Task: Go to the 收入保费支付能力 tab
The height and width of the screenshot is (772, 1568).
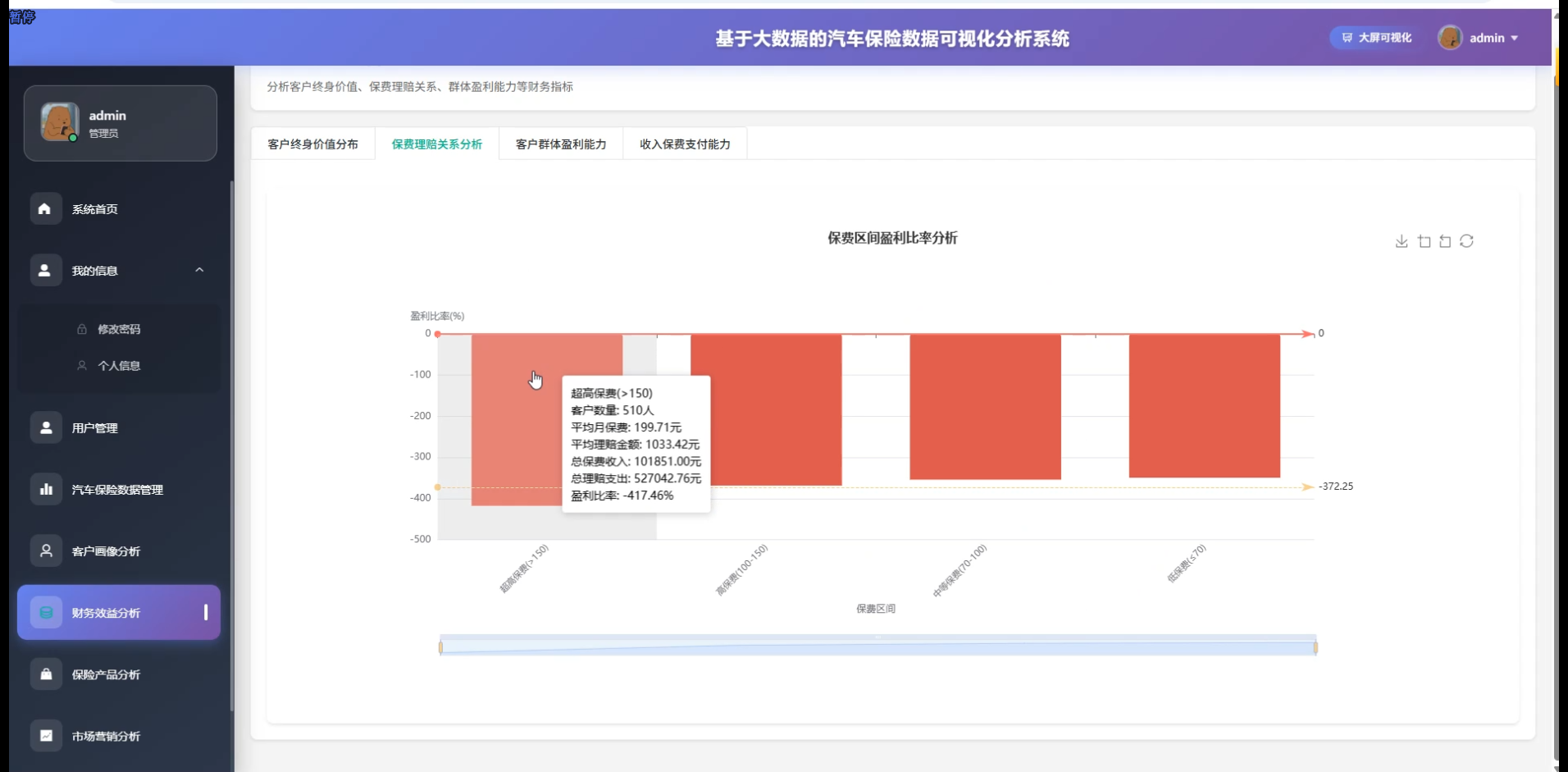Action: coord(685,144)
